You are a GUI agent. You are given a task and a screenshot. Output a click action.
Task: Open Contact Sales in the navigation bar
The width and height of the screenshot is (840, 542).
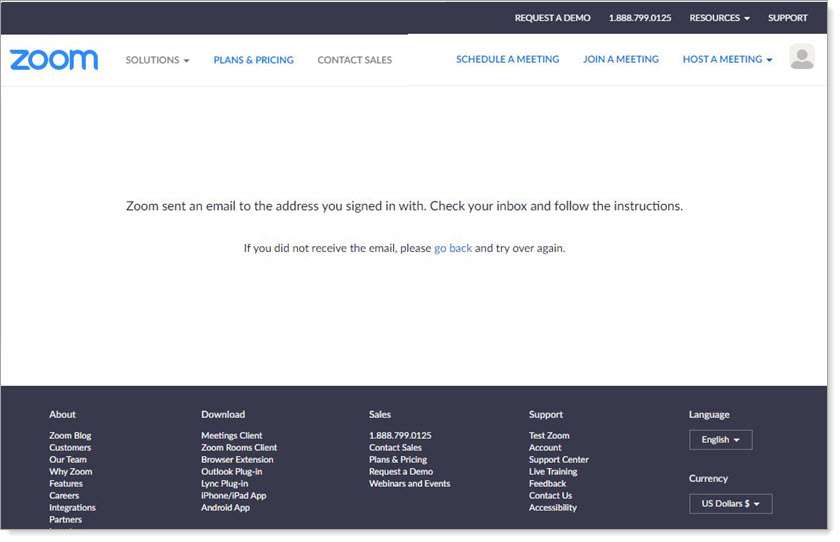pos(354,60)
